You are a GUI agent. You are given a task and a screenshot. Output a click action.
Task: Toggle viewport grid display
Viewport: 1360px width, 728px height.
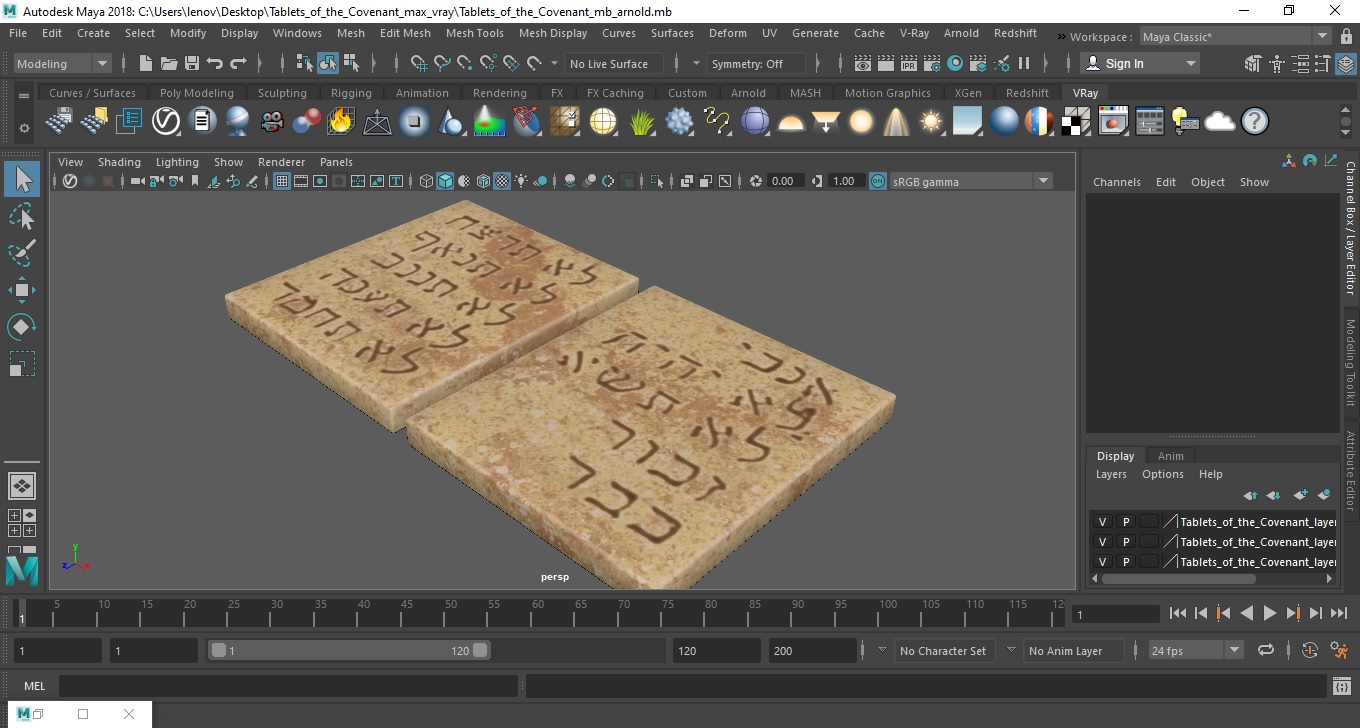pos(282,181)
